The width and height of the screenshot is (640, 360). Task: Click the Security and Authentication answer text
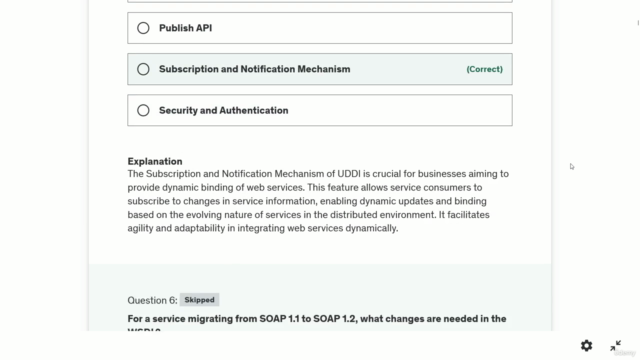pos(224,110)
